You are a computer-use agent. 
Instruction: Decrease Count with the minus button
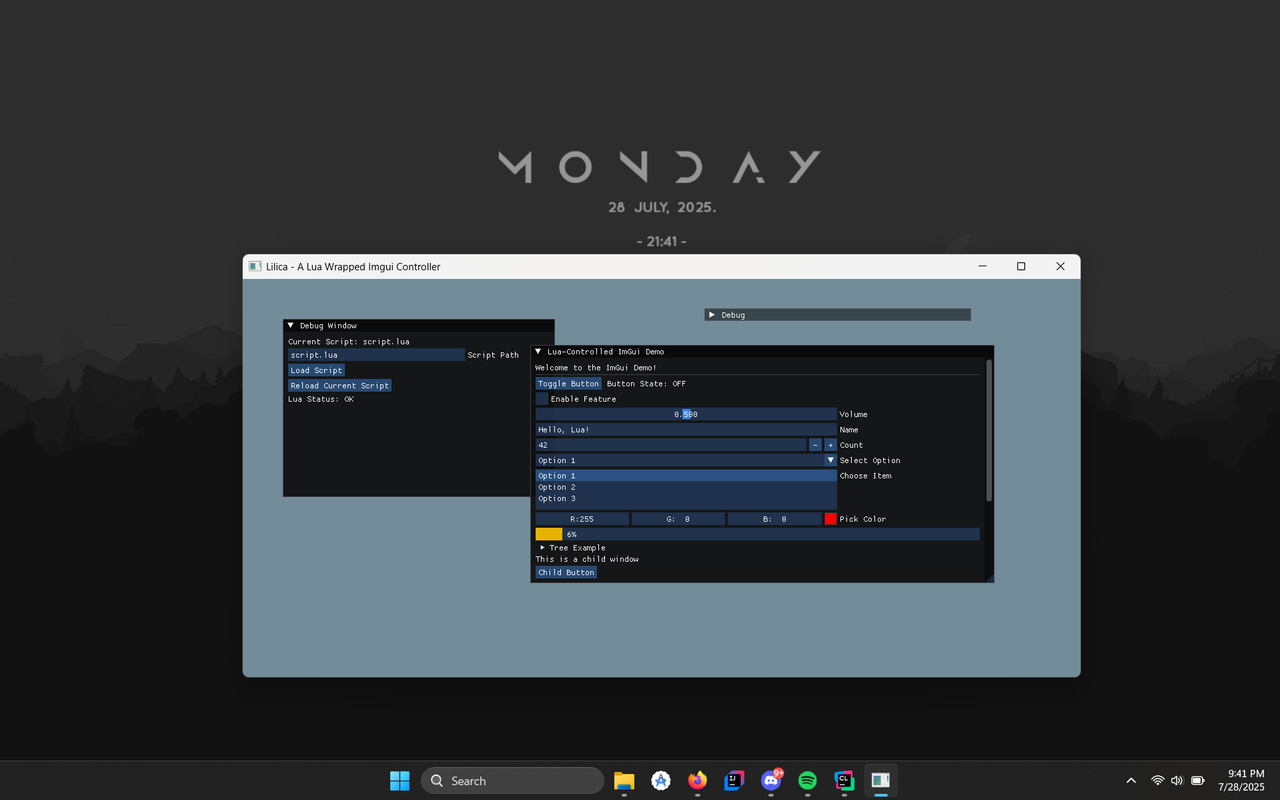pyautogui.click(x=815, y=445)
